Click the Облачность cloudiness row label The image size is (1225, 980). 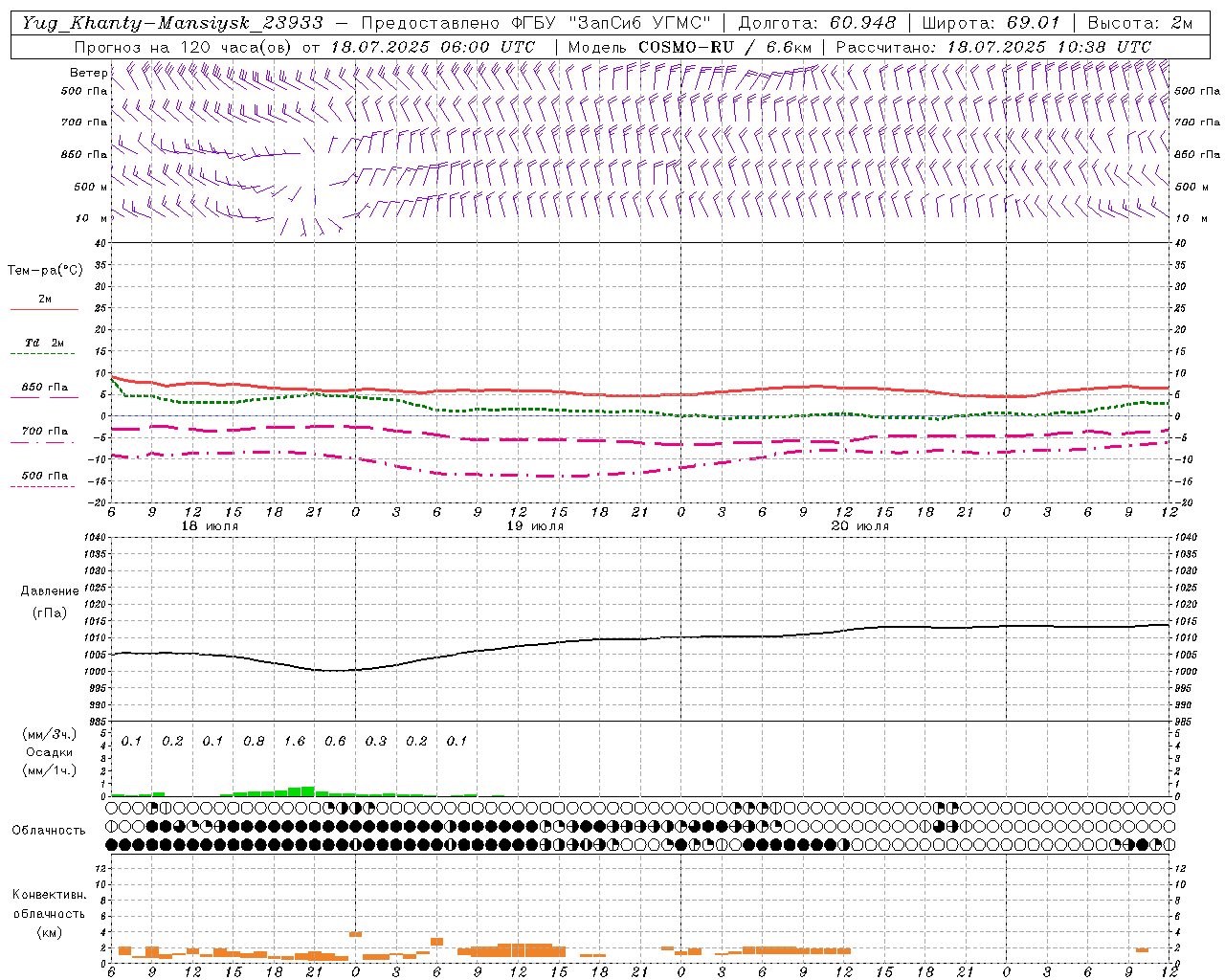(49, 830)
